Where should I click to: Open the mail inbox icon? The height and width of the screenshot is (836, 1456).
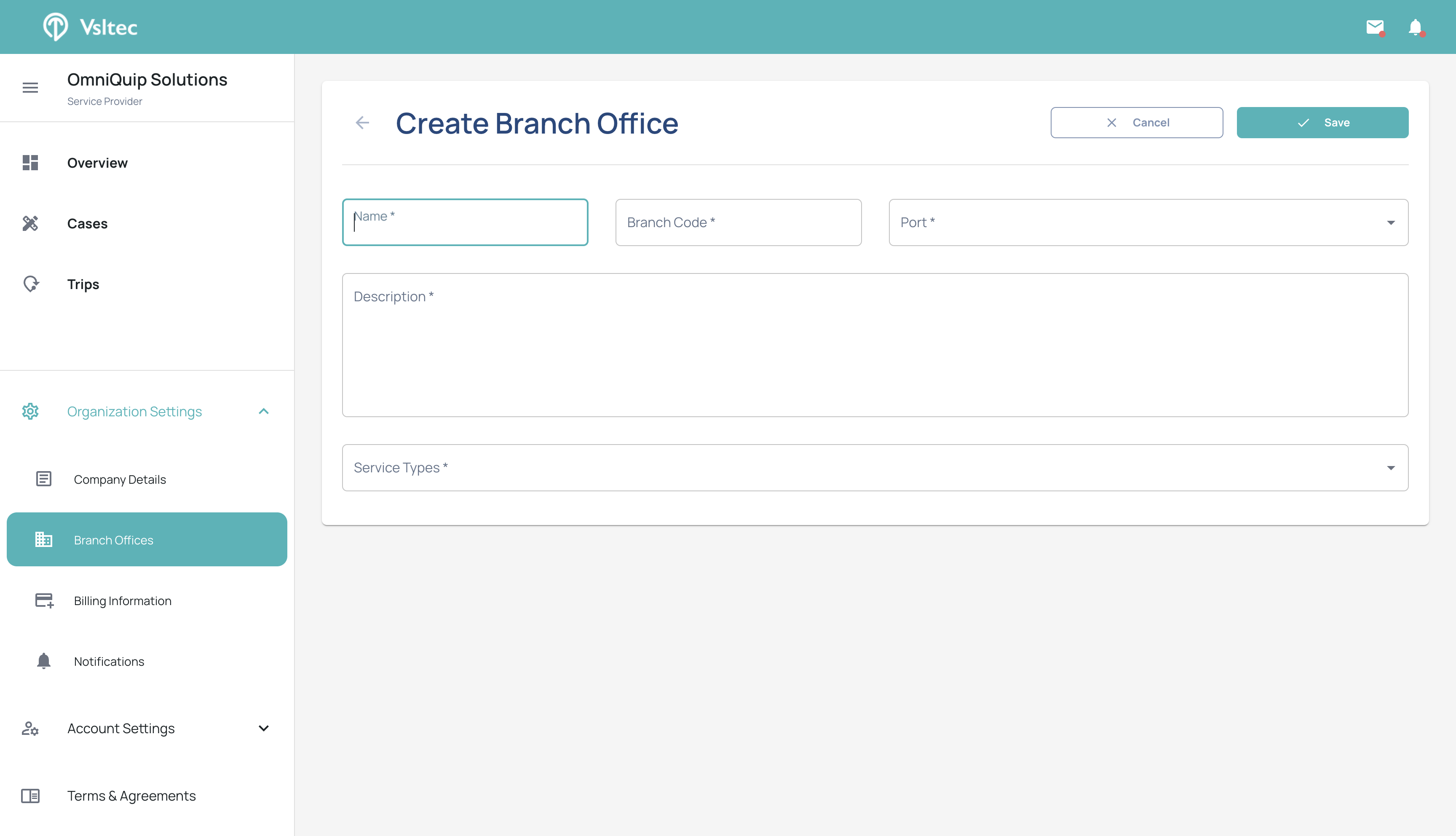click(1375, 27)
